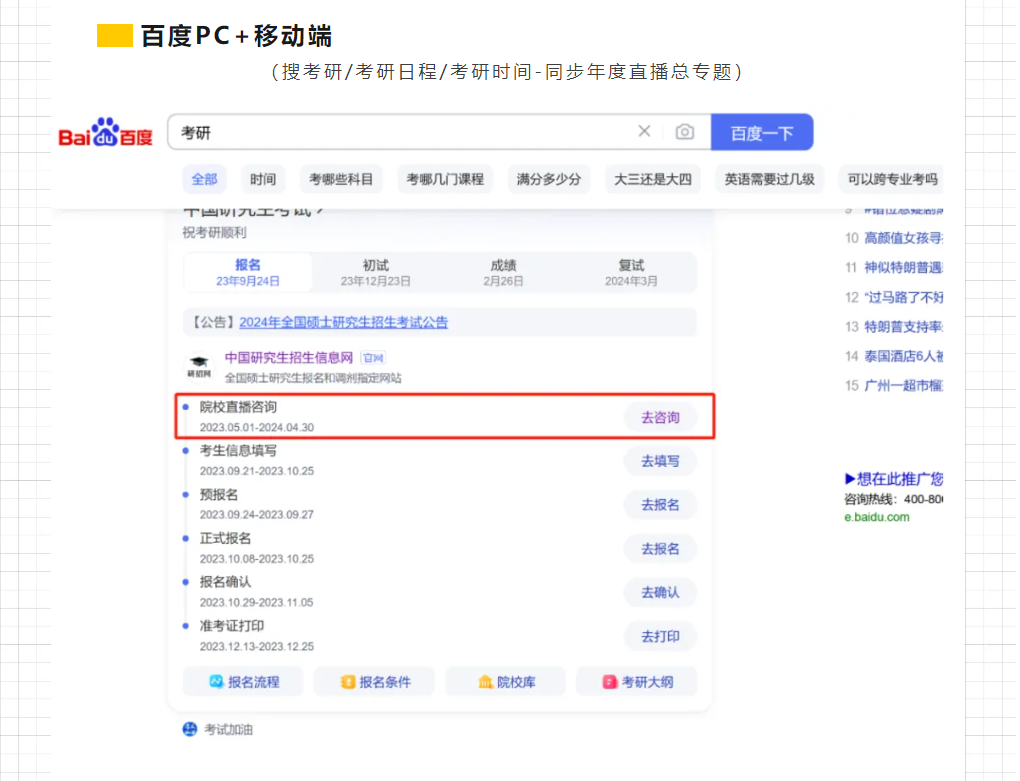Click the 官网 badge next to the site name
The height and width of the screenshot is (781, 1020).
373,358
